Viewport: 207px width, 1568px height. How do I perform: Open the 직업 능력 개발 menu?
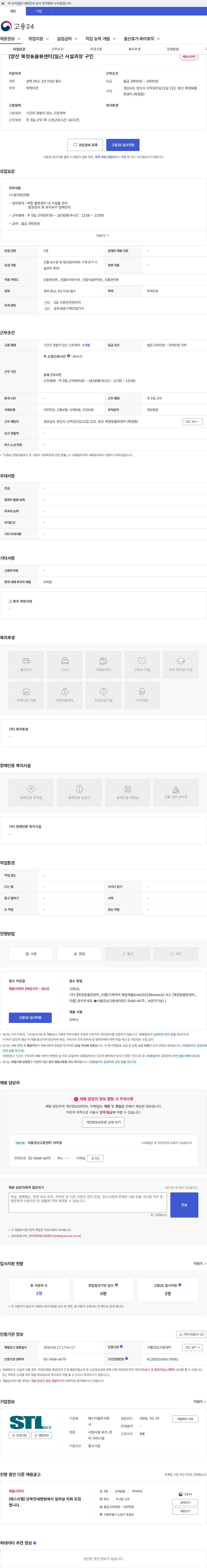tap(100, 39)
